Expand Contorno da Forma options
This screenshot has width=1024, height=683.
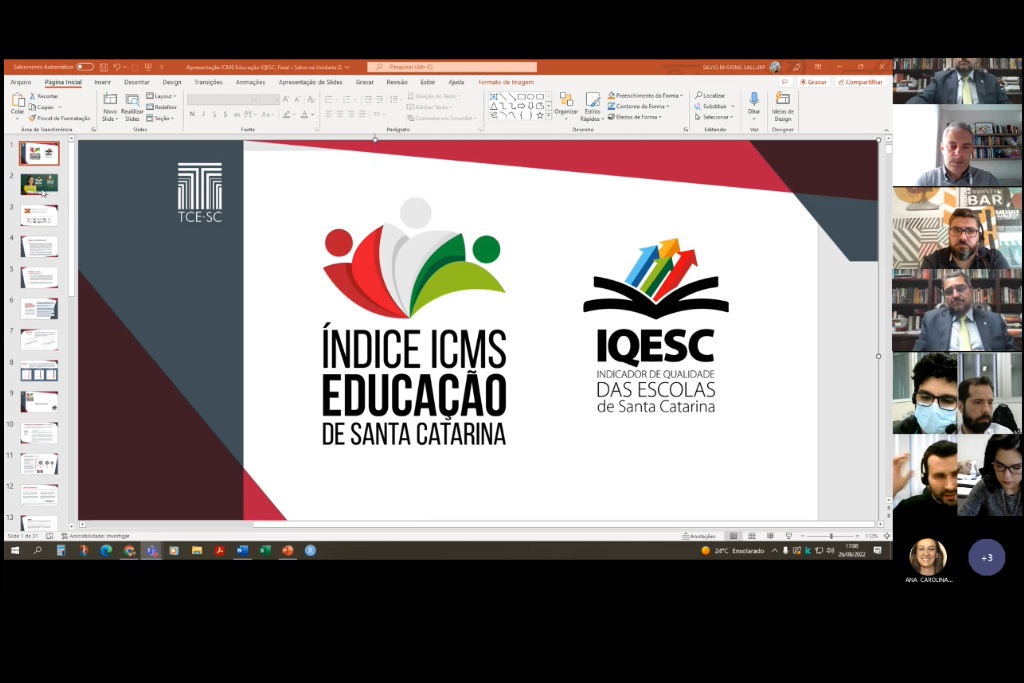[639, 106]
